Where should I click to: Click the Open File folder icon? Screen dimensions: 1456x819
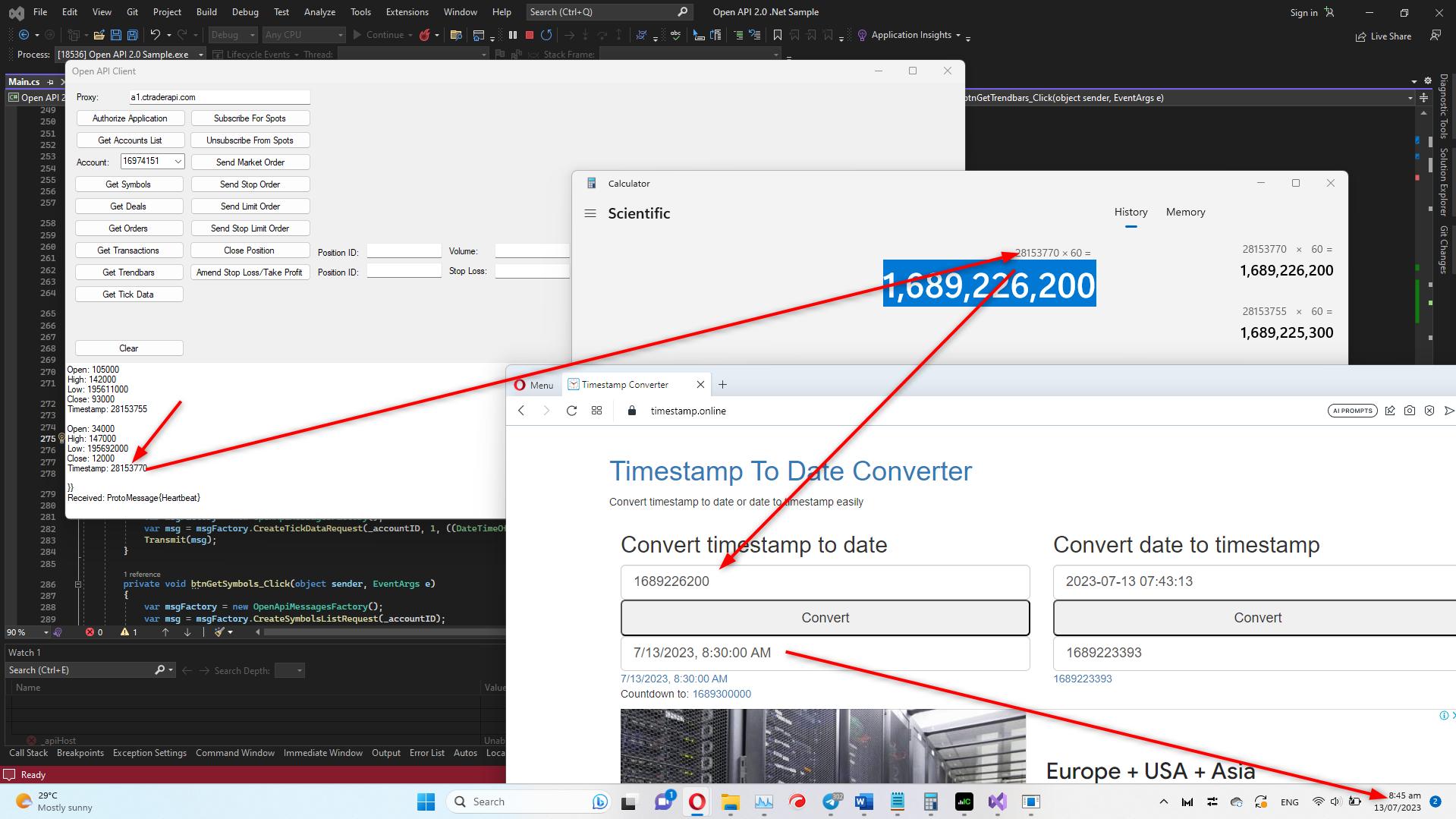coord(99,35)
